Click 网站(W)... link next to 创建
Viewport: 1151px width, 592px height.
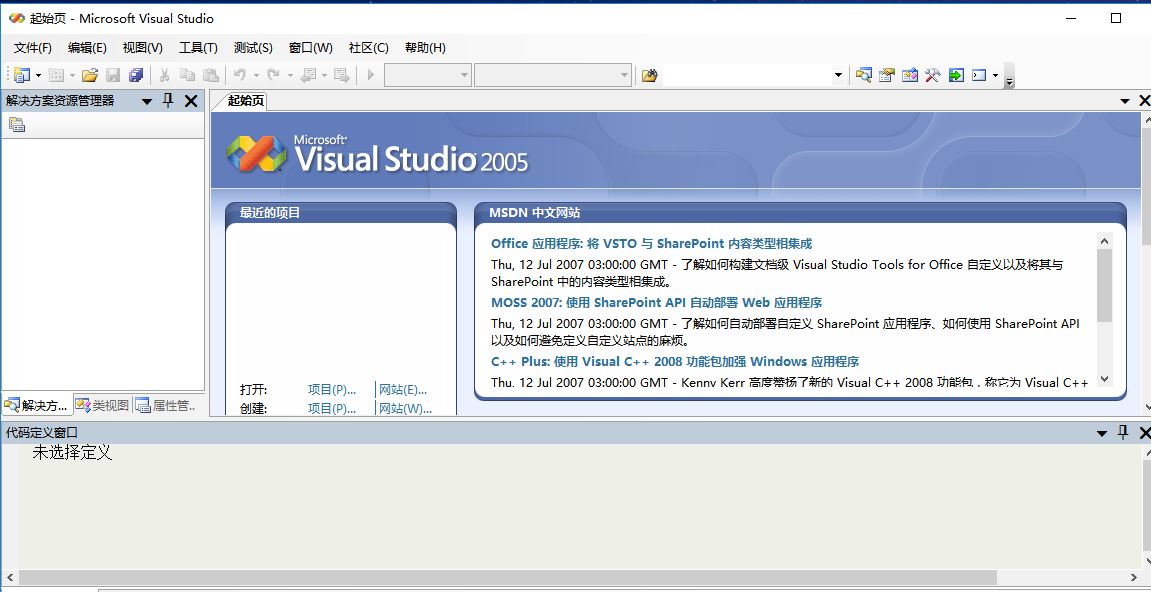(405, 408)
